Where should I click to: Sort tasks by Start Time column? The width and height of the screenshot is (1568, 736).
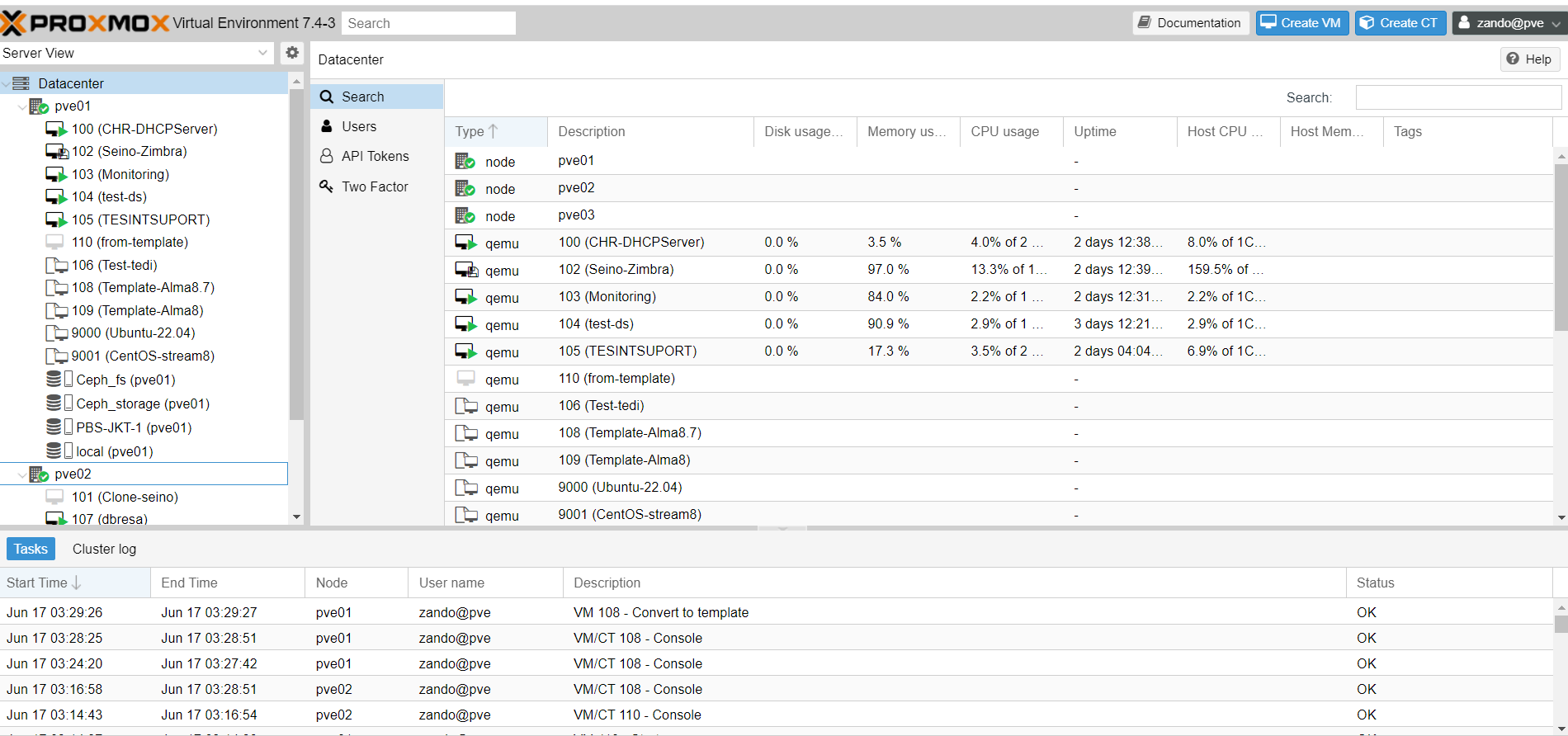click(x=75, y=583)
